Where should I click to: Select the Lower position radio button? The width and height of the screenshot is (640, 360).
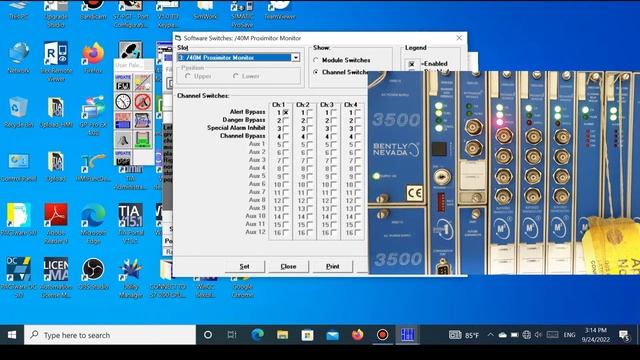236,76
